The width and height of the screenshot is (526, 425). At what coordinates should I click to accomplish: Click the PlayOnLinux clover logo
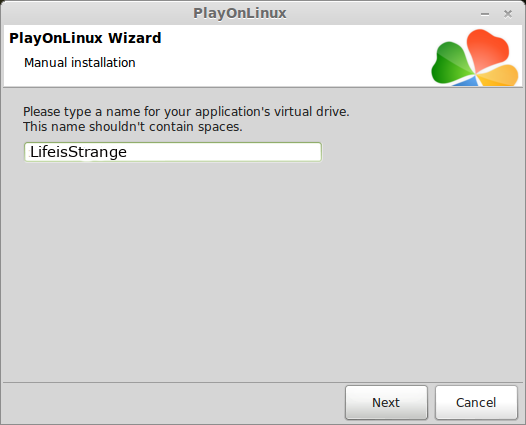point(475,57)
